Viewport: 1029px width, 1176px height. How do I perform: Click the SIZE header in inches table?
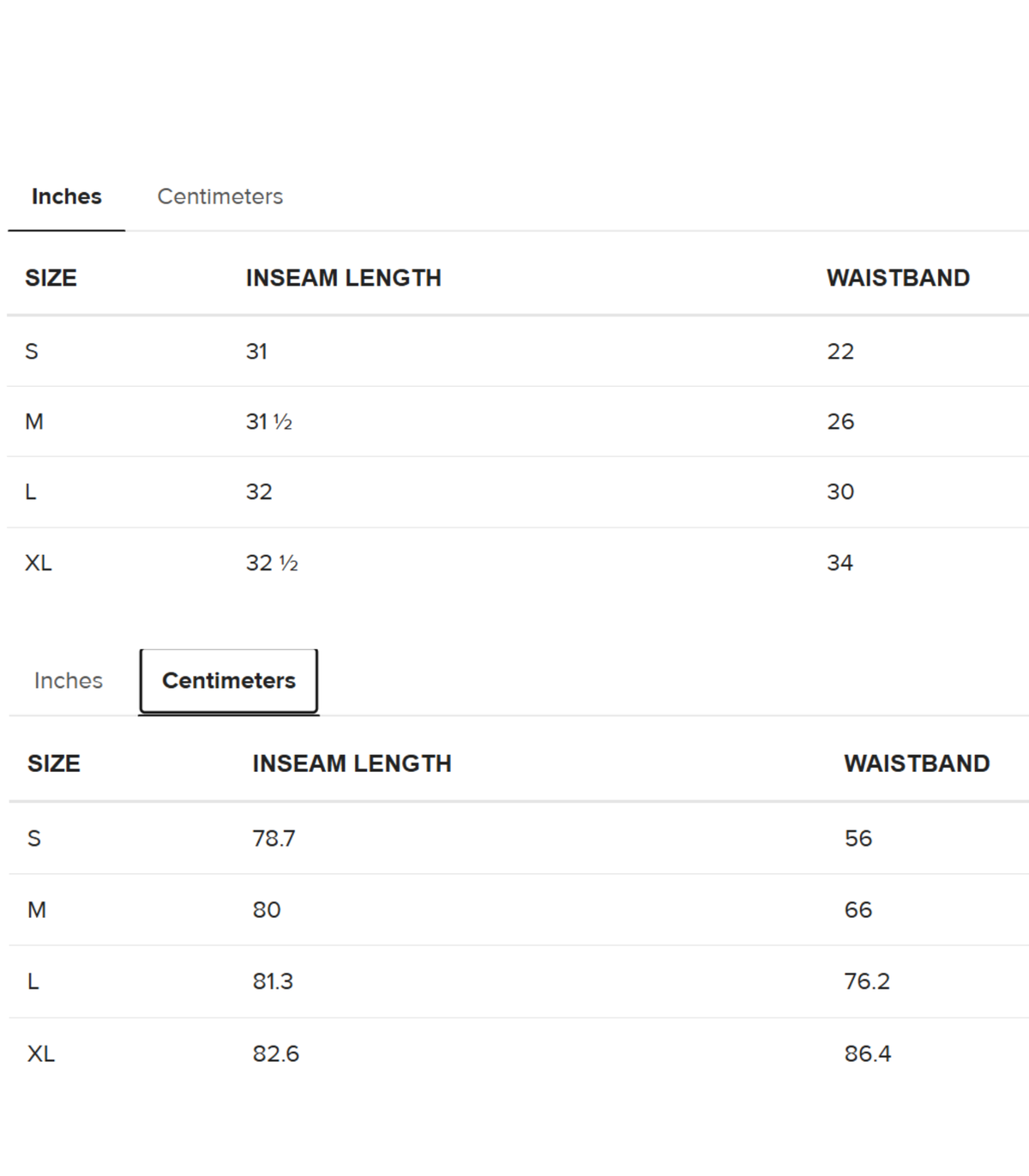51,278
